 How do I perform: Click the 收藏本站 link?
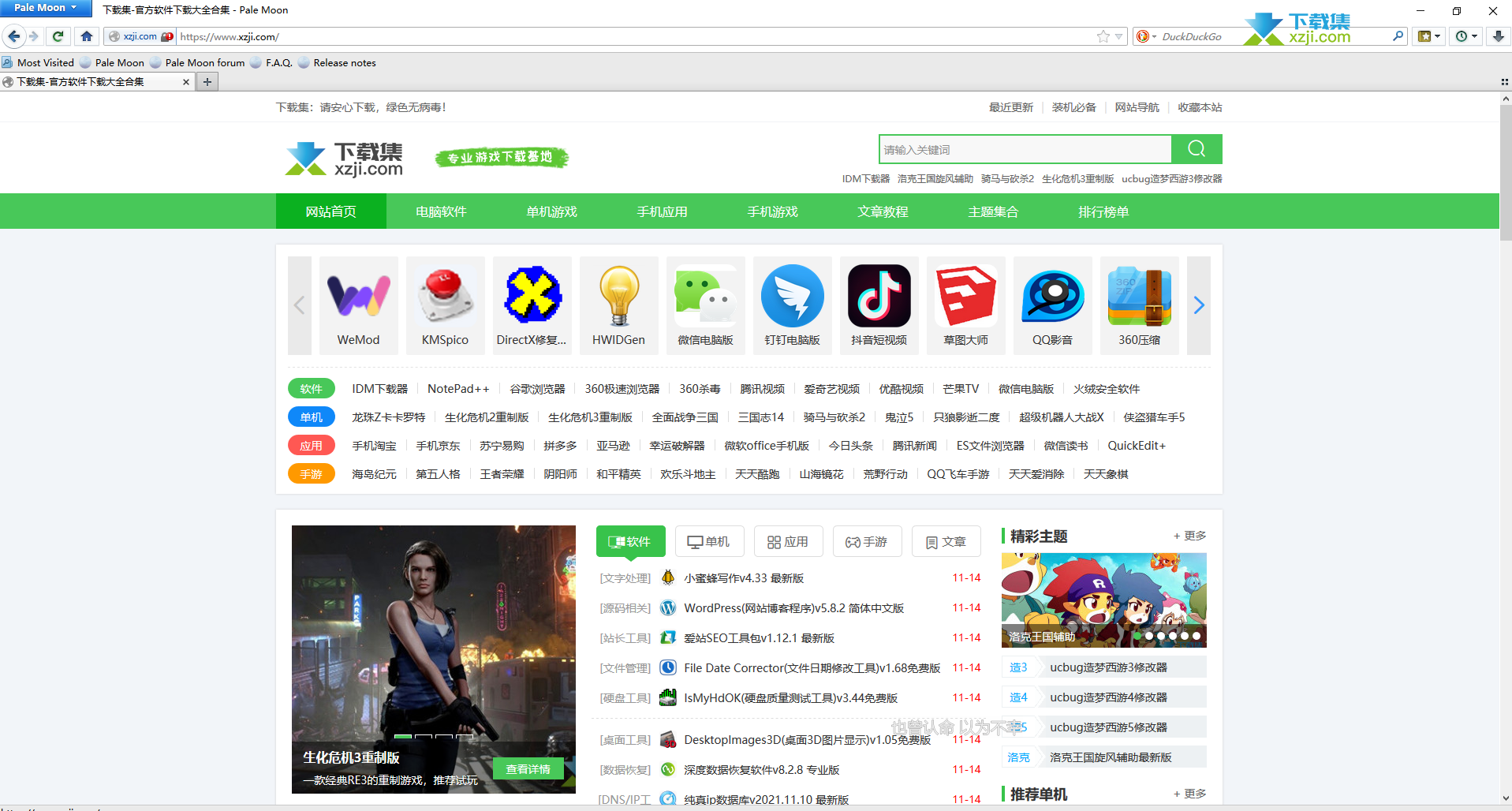pos(1200,107)
